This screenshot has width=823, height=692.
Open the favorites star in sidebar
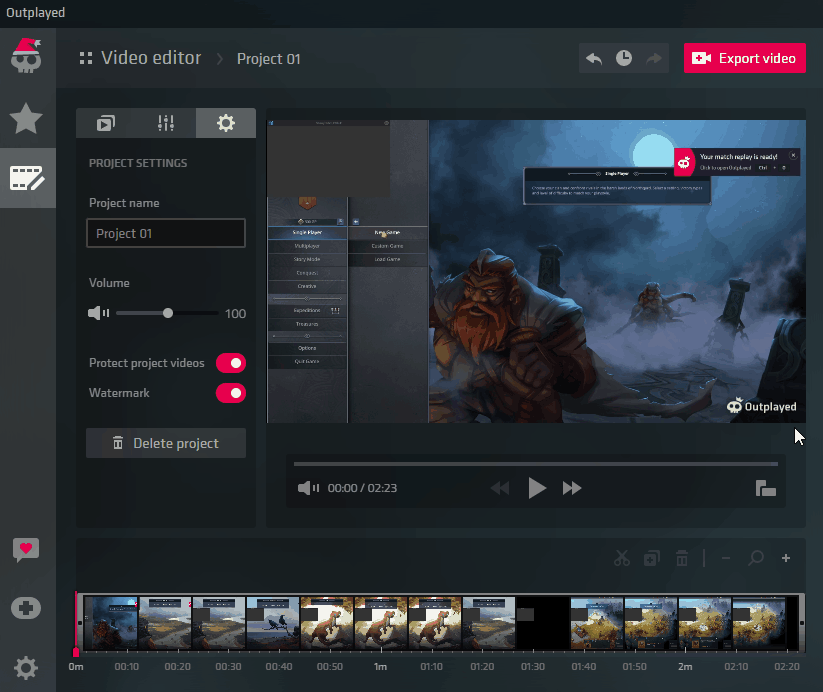[26, 119]
